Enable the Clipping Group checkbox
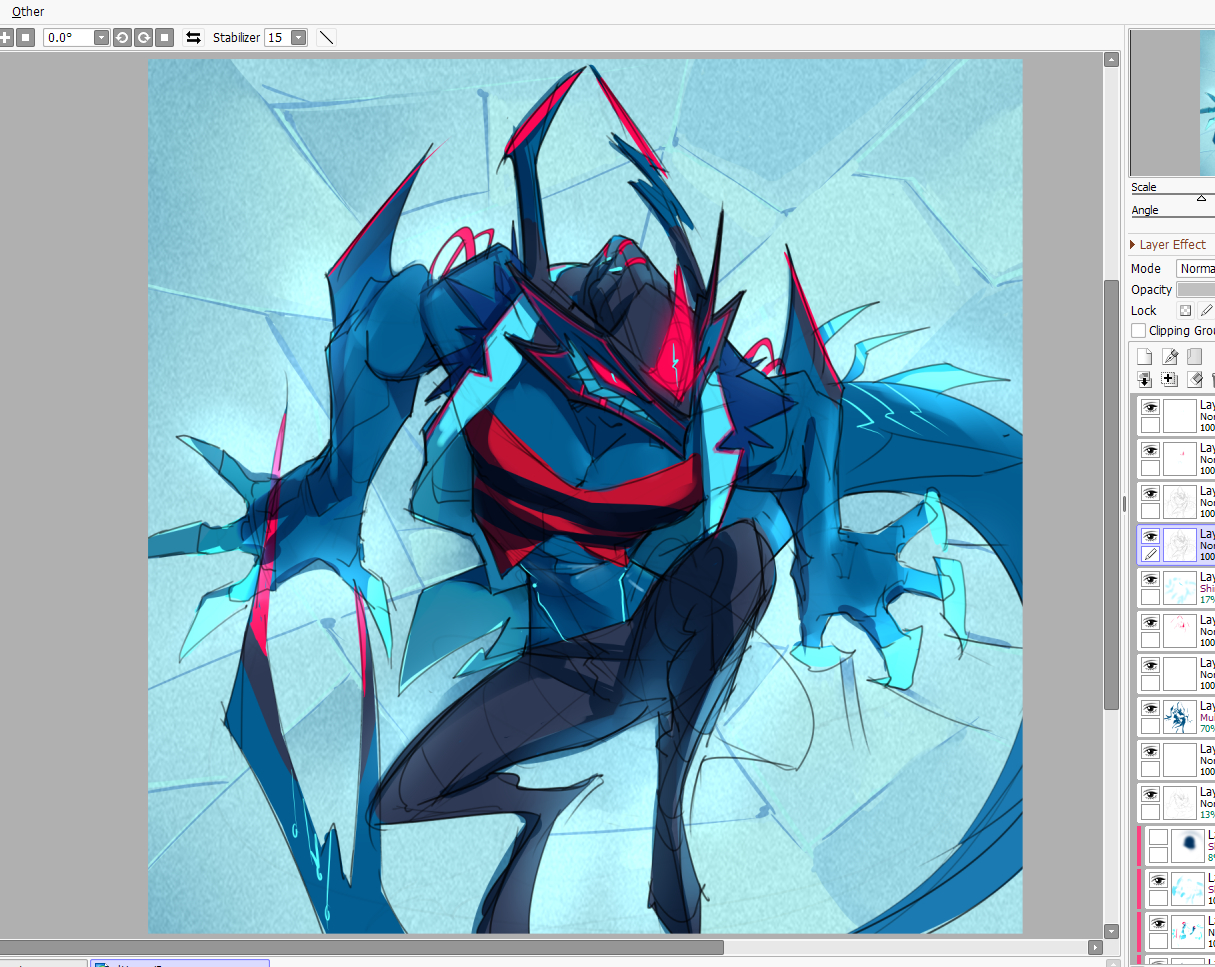Screen dimensions: 1215x967 1138,331
